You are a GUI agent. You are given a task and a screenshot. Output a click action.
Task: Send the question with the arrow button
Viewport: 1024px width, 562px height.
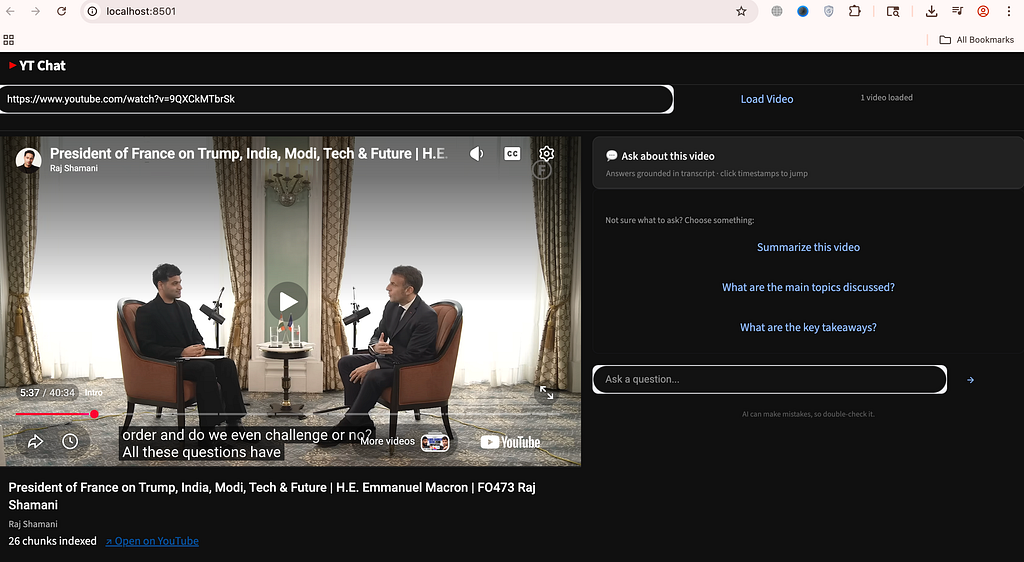(x=970, y=380)
